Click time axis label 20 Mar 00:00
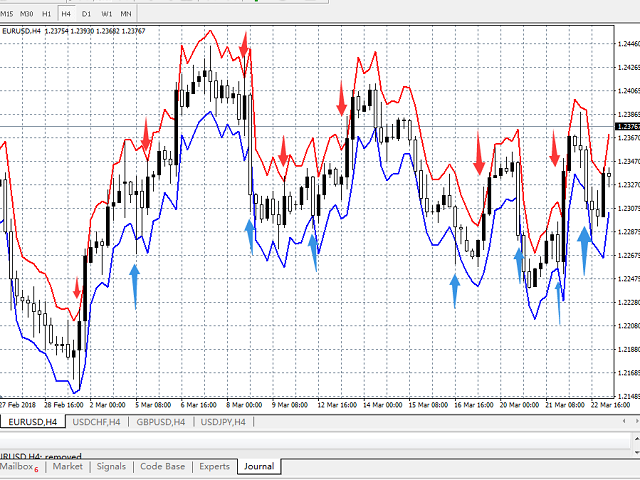Screen dimensions: 640x480 [x=519, y=405]
